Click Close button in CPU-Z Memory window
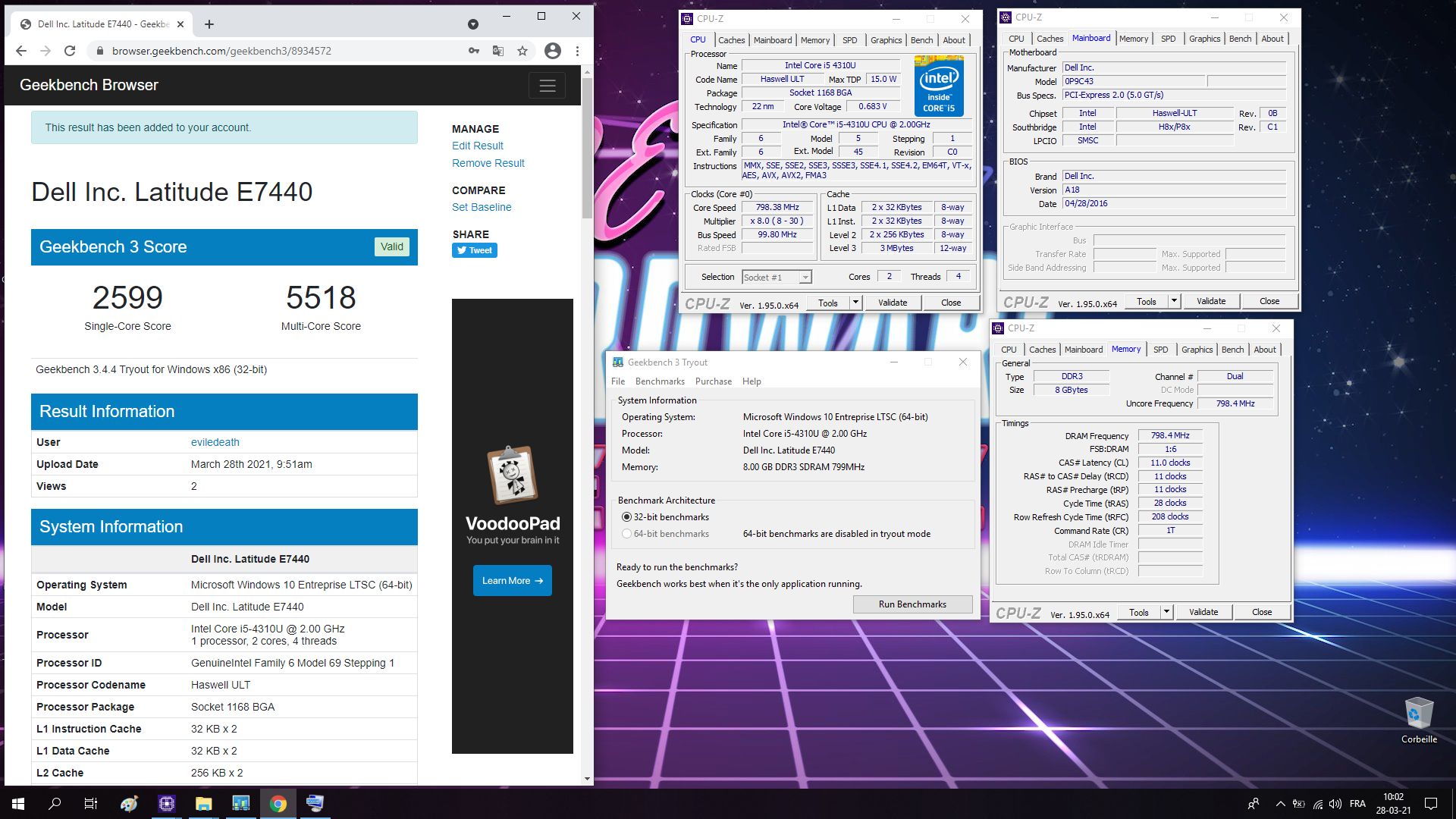 (1262, 612)
